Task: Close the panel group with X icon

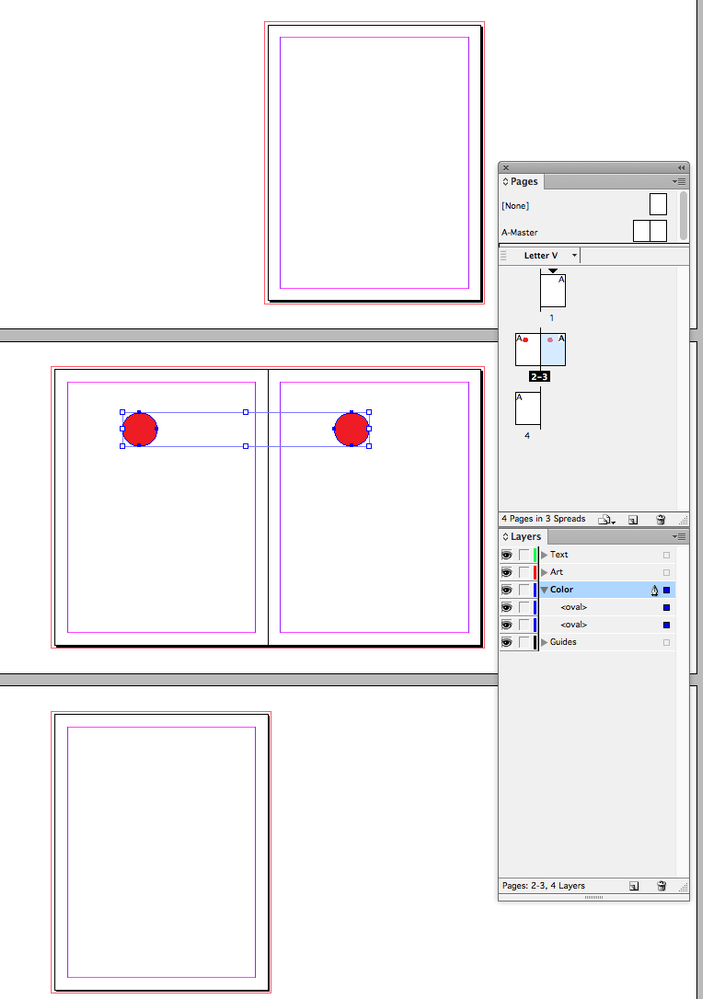Action: 505,168
